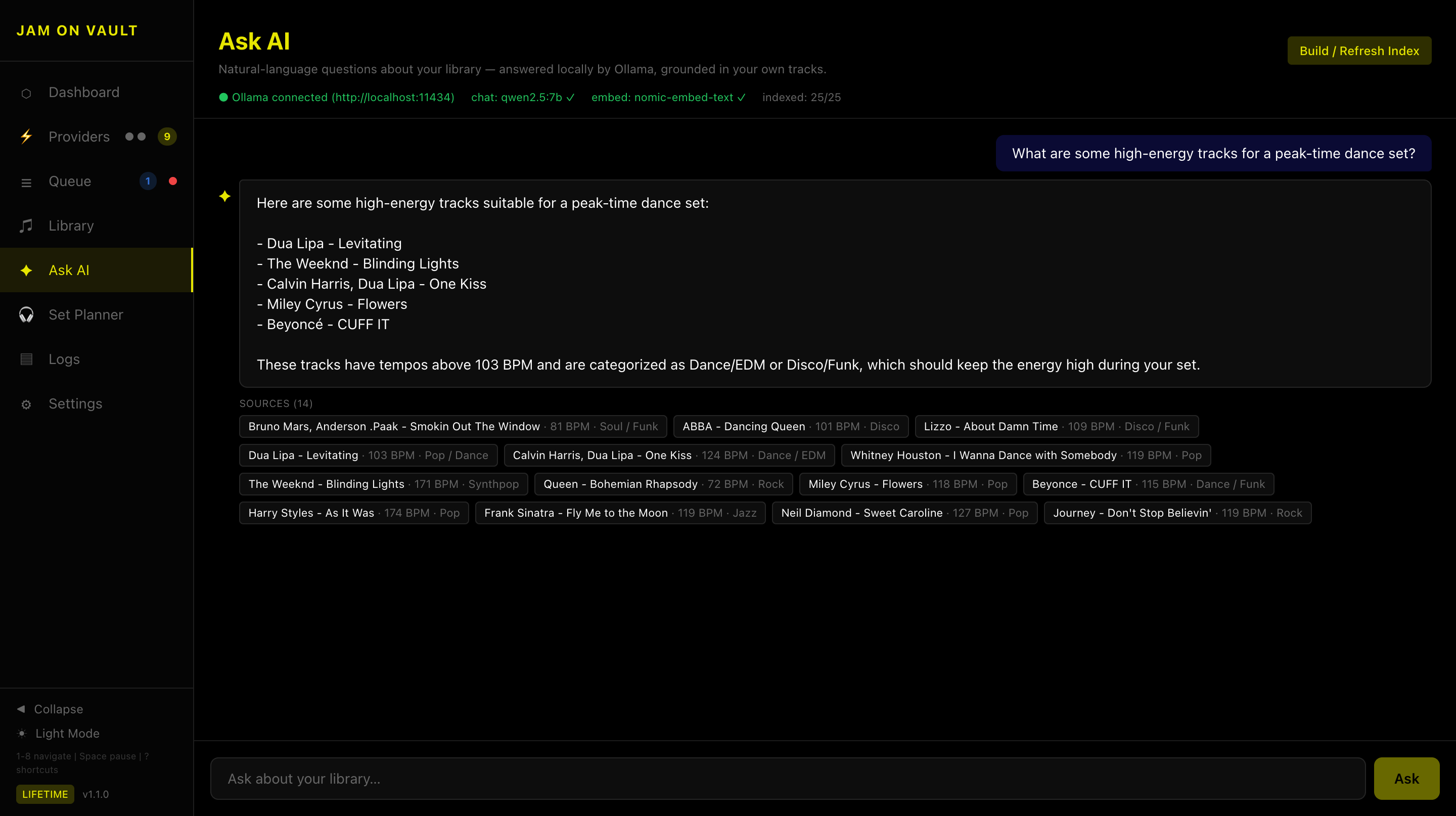Click the user question message bubble
Image resolution: width=1456 pixels, height=816 pixels.
coord(1213,153)
